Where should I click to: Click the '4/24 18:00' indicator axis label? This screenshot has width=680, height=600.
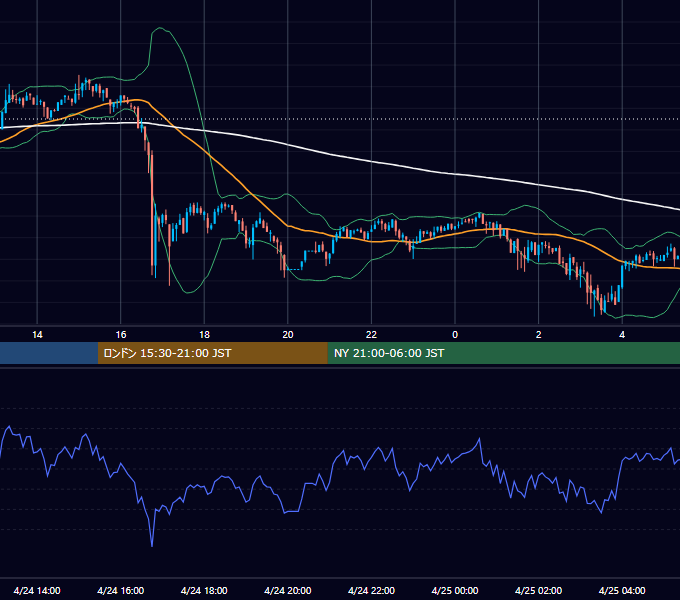(x=204, y=590)
